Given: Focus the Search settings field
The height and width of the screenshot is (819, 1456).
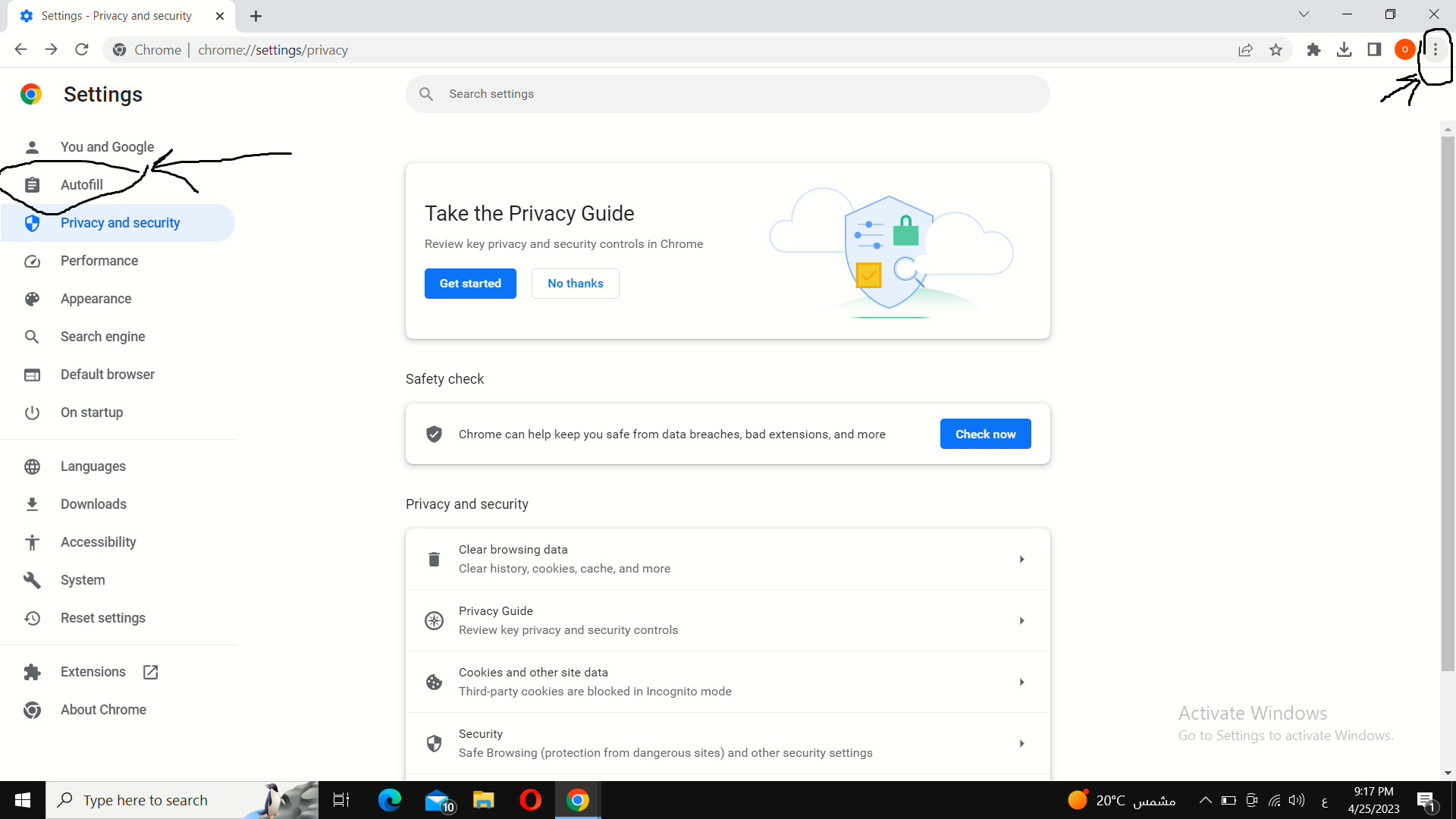Looking at the screenshot, I should point(728,94).
